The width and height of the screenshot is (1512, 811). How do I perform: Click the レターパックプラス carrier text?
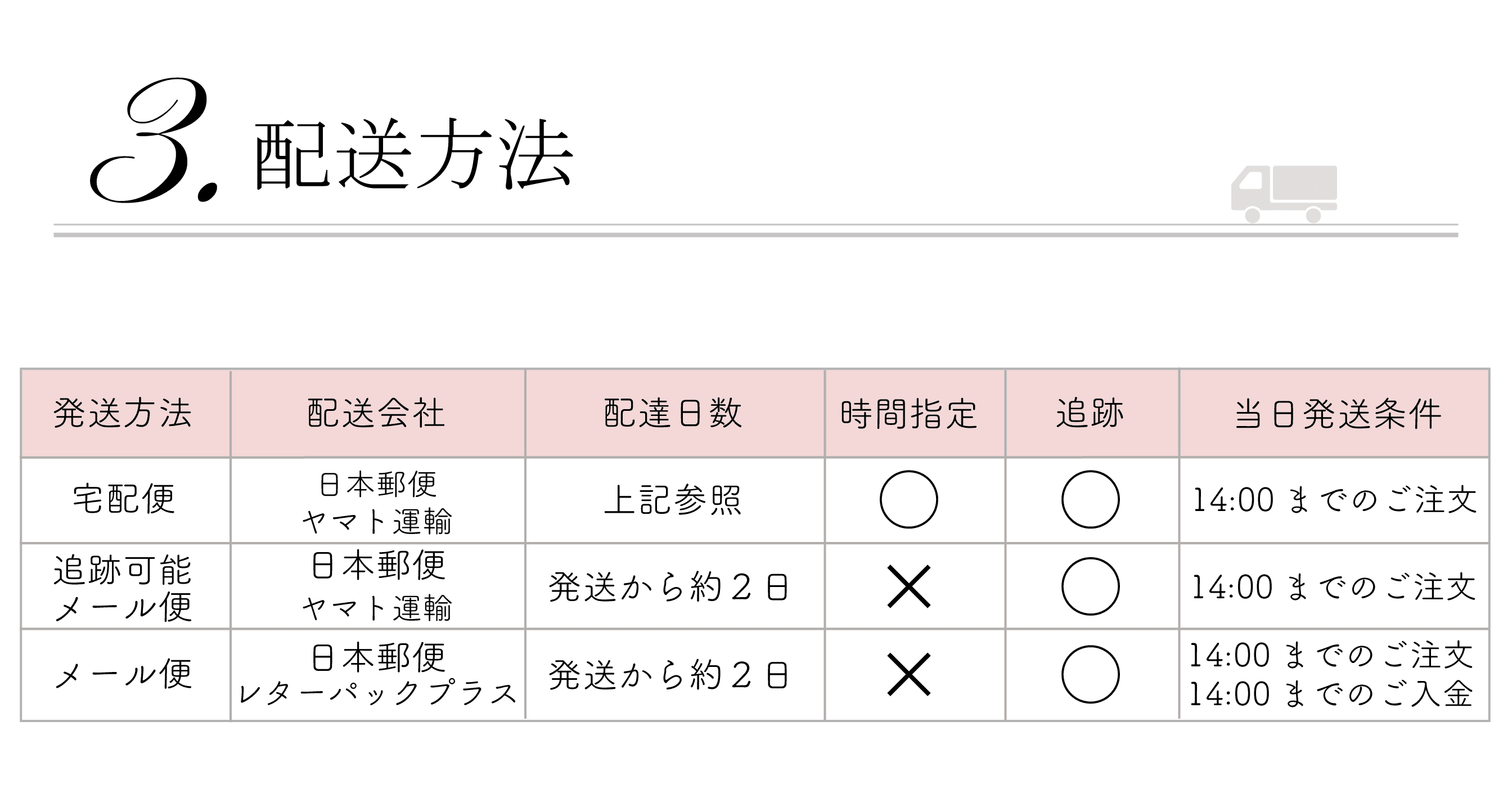[x=377, y=693]
